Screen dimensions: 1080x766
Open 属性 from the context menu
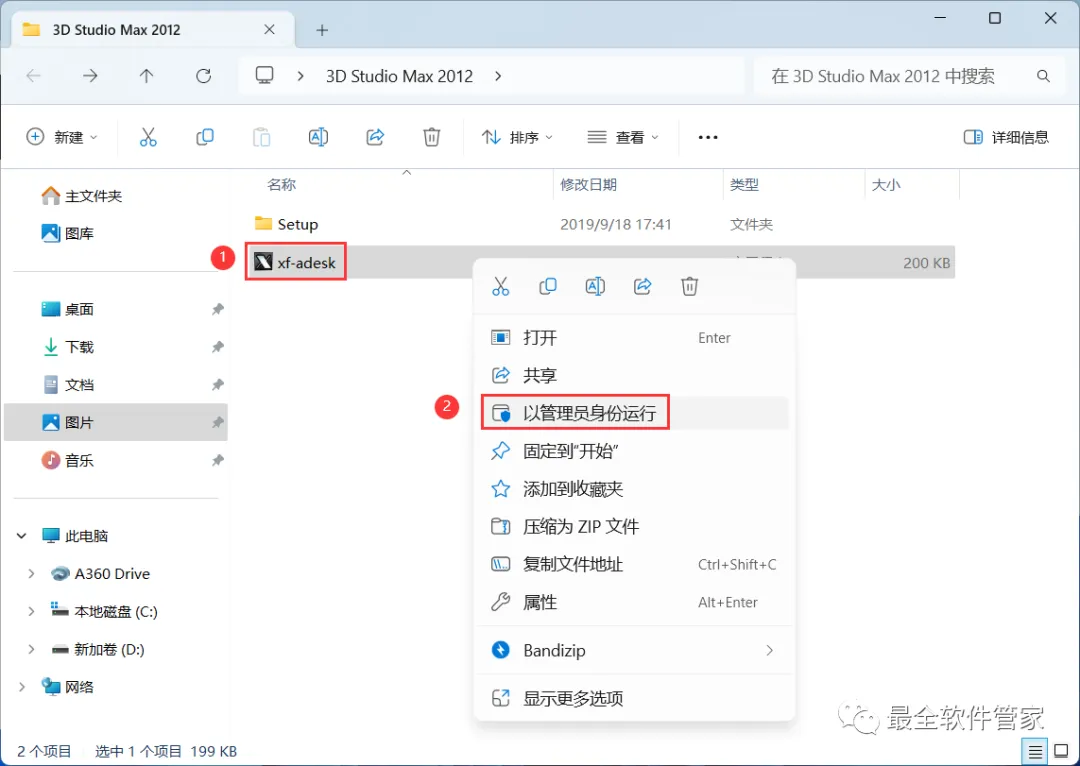pos(634,603)
